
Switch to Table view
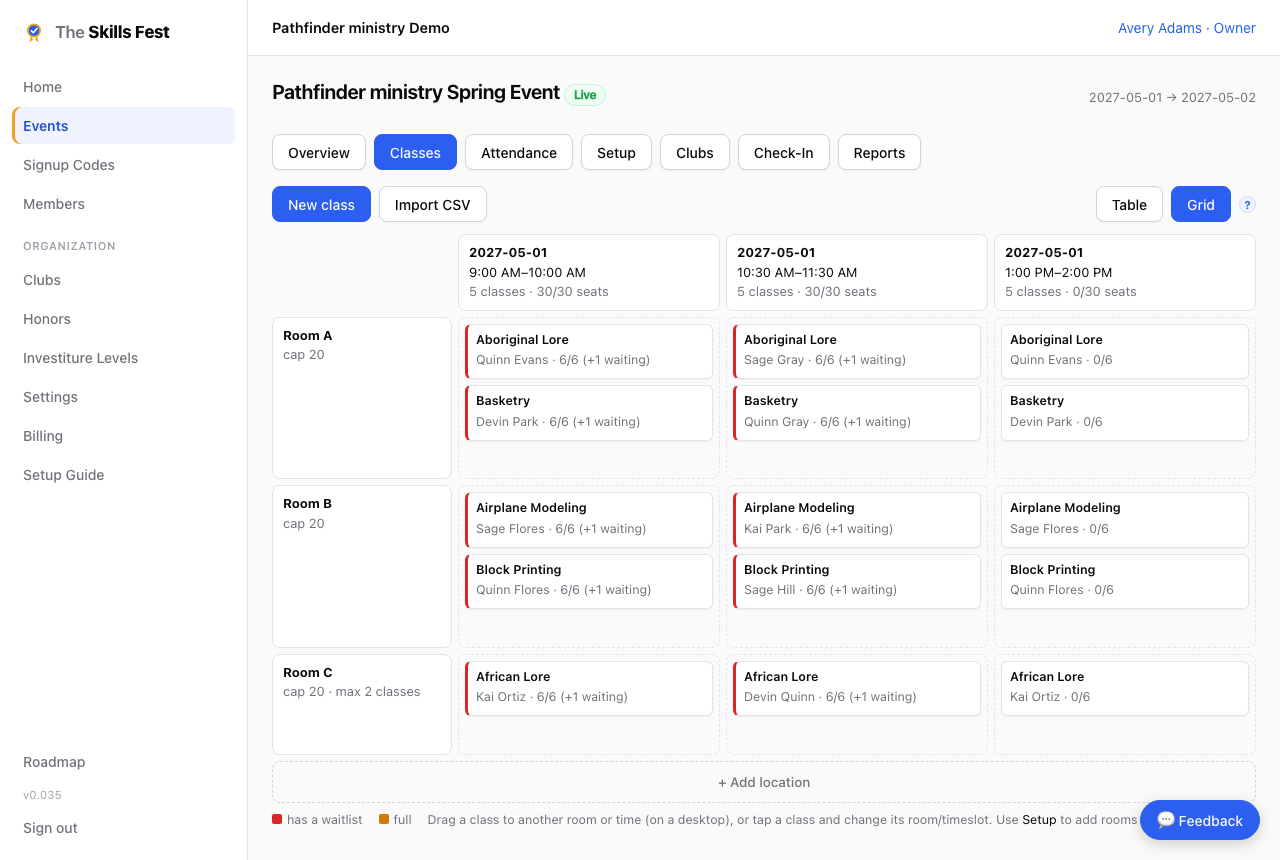coord(1129,204)
